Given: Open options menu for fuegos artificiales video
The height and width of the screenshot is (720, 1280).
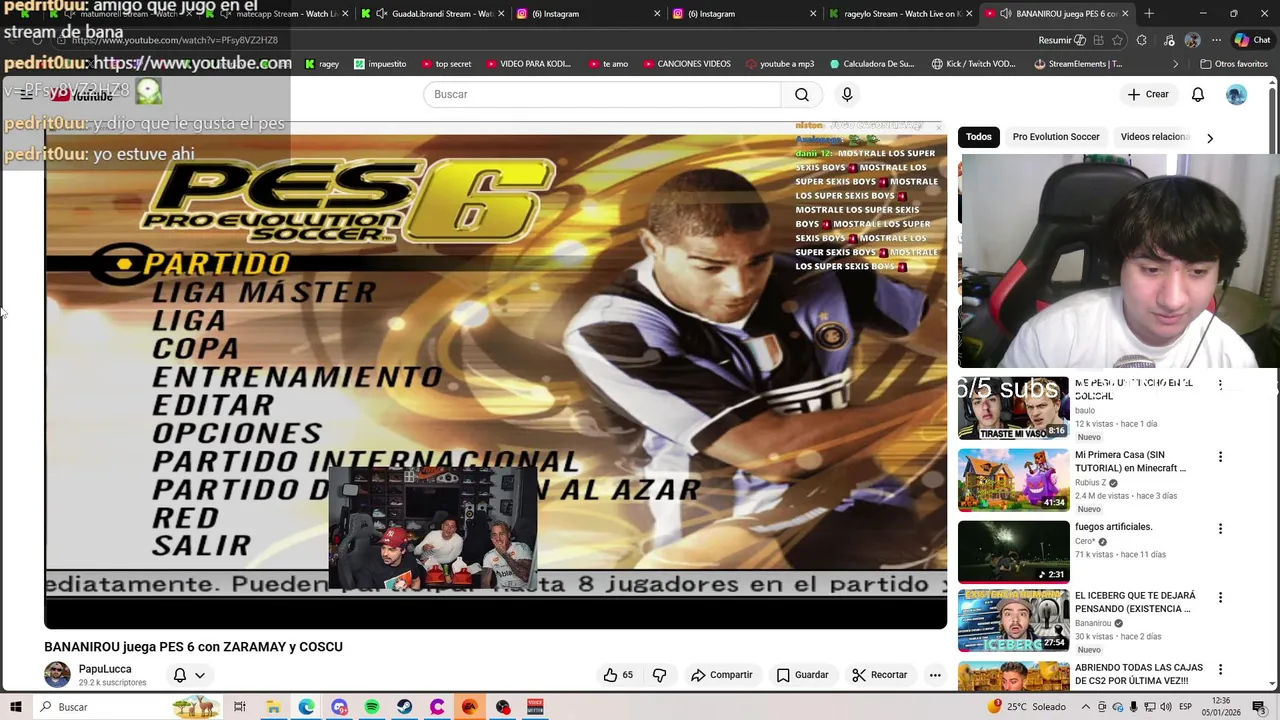Looking at the screenshot, I should pos(1220,529).
